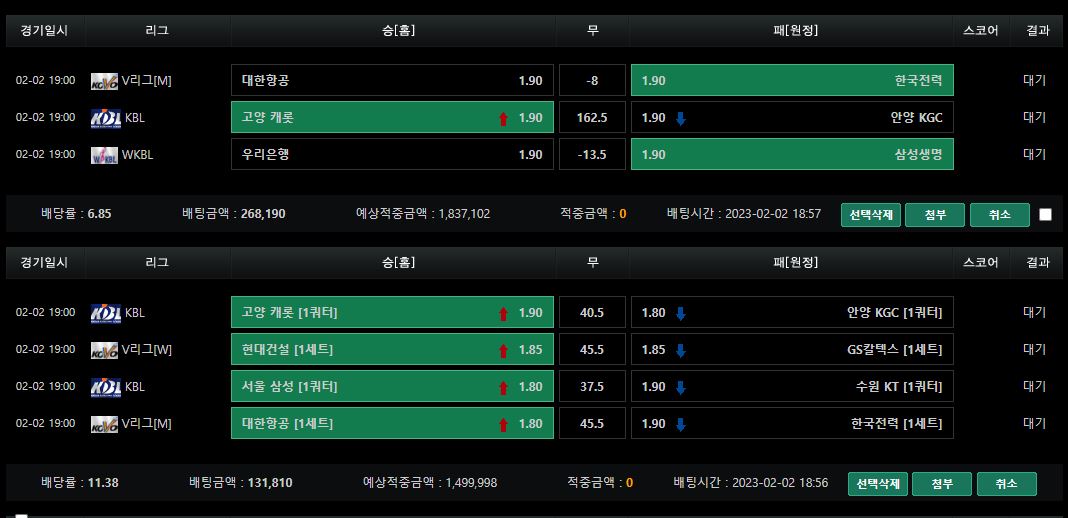Select the 안양 KGC 1.90 full-game away cell
The image size is (1068, 518).
click(x=792, y=117)
